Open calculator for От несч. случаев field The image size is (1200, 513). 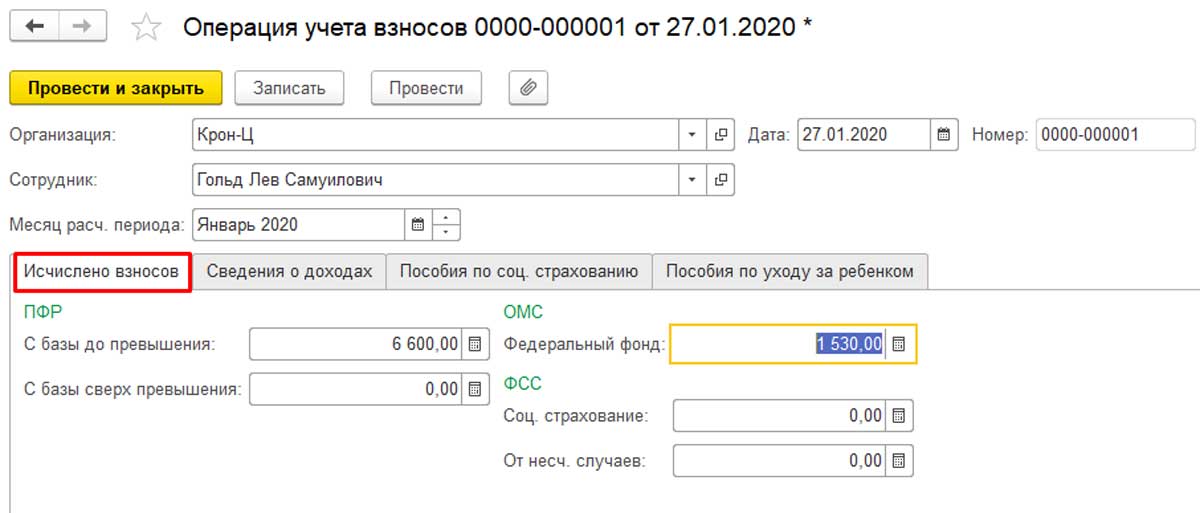pyautogui.click(x=899, y=461)
